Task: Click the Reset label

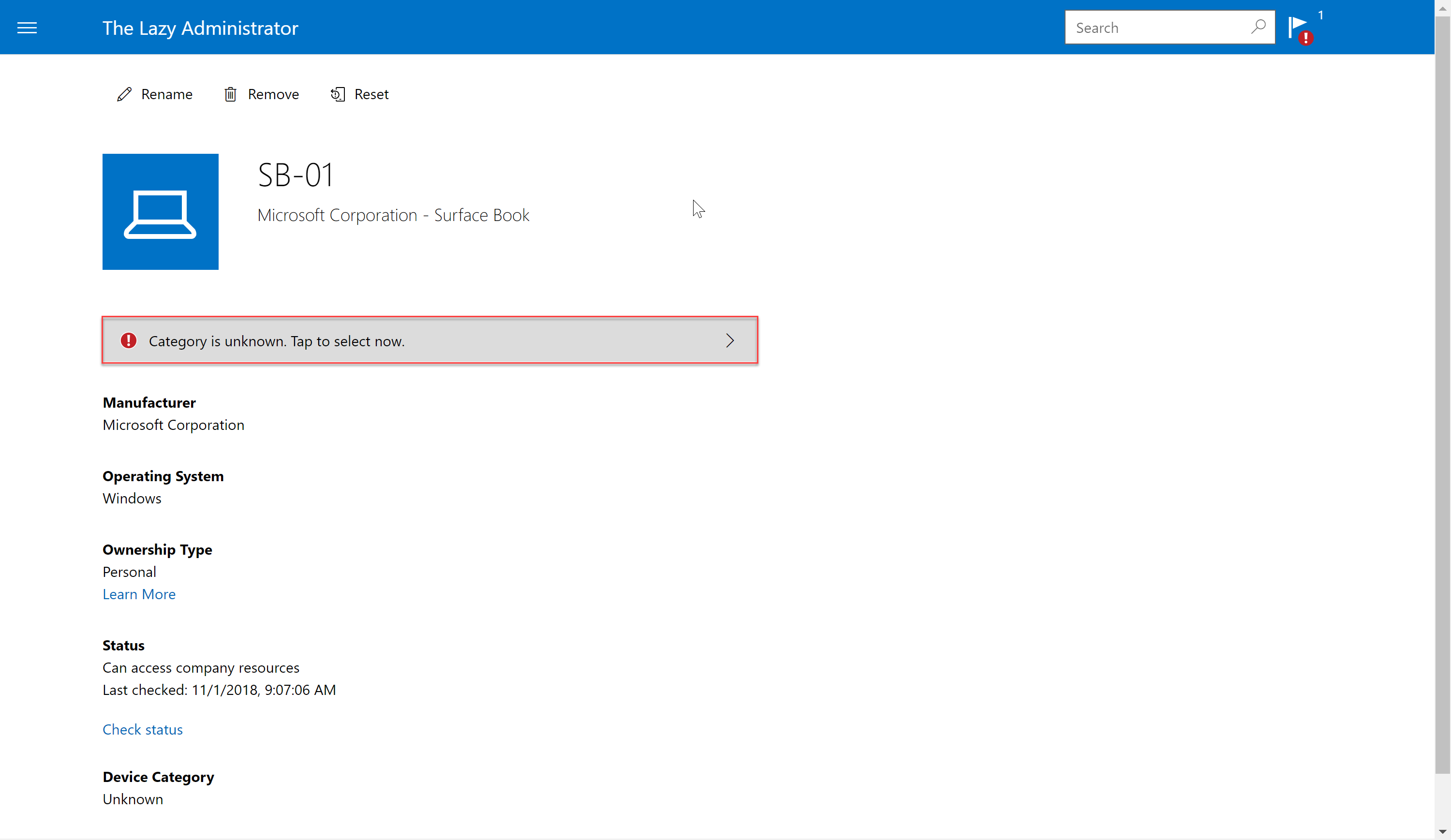Action: coord(371,94)
